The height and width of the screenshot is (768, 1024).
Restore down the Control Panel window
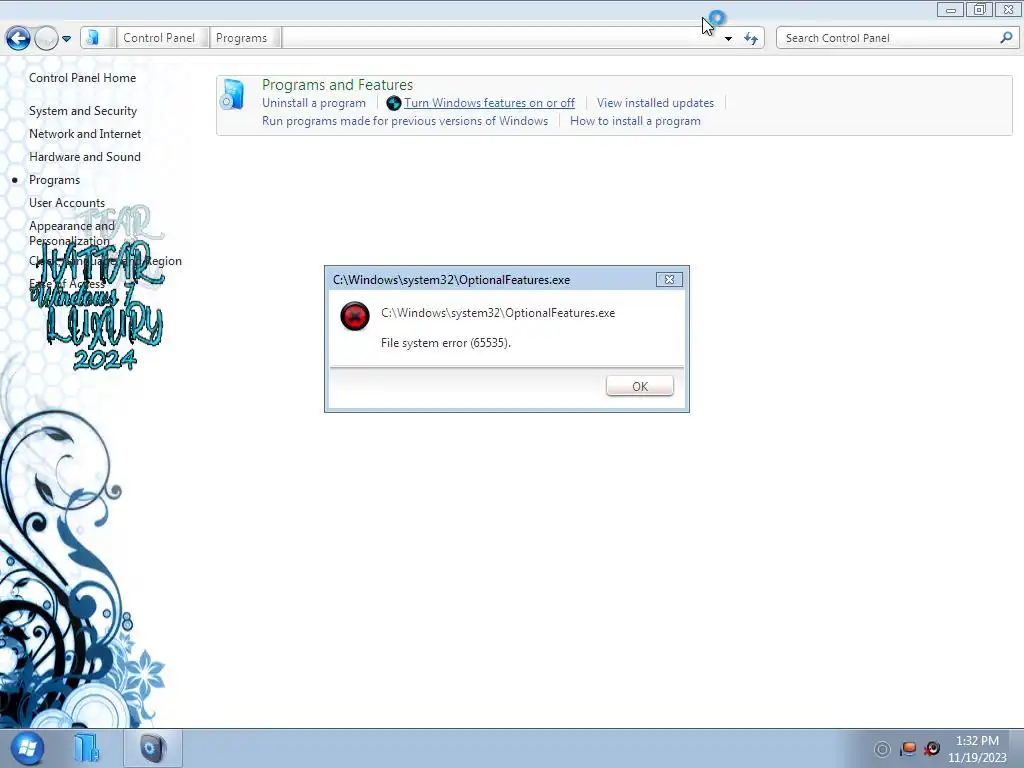[x=979, y=10]
